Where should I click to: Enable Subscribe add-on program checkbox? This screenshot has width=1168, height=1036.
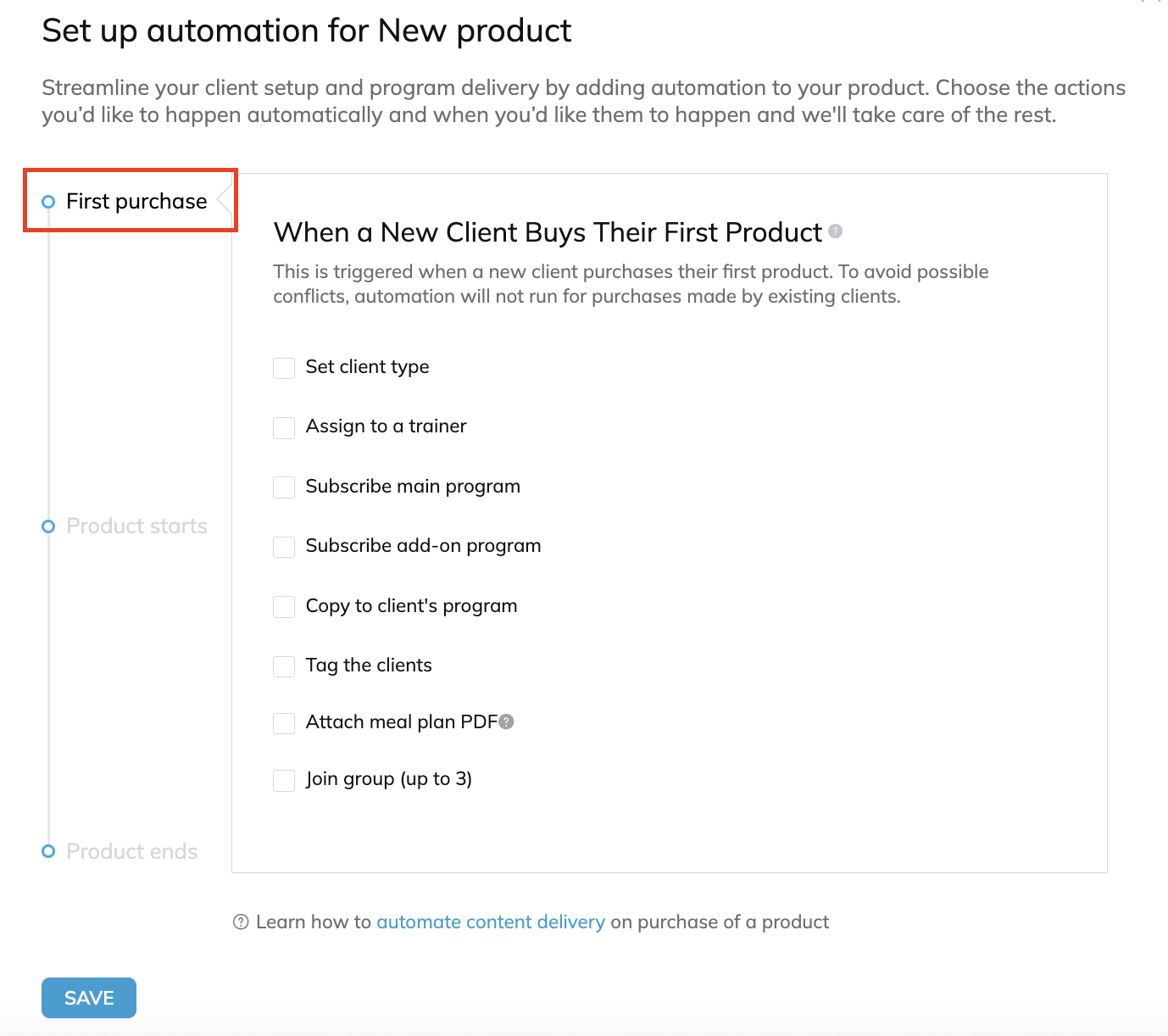pos(284,547)
